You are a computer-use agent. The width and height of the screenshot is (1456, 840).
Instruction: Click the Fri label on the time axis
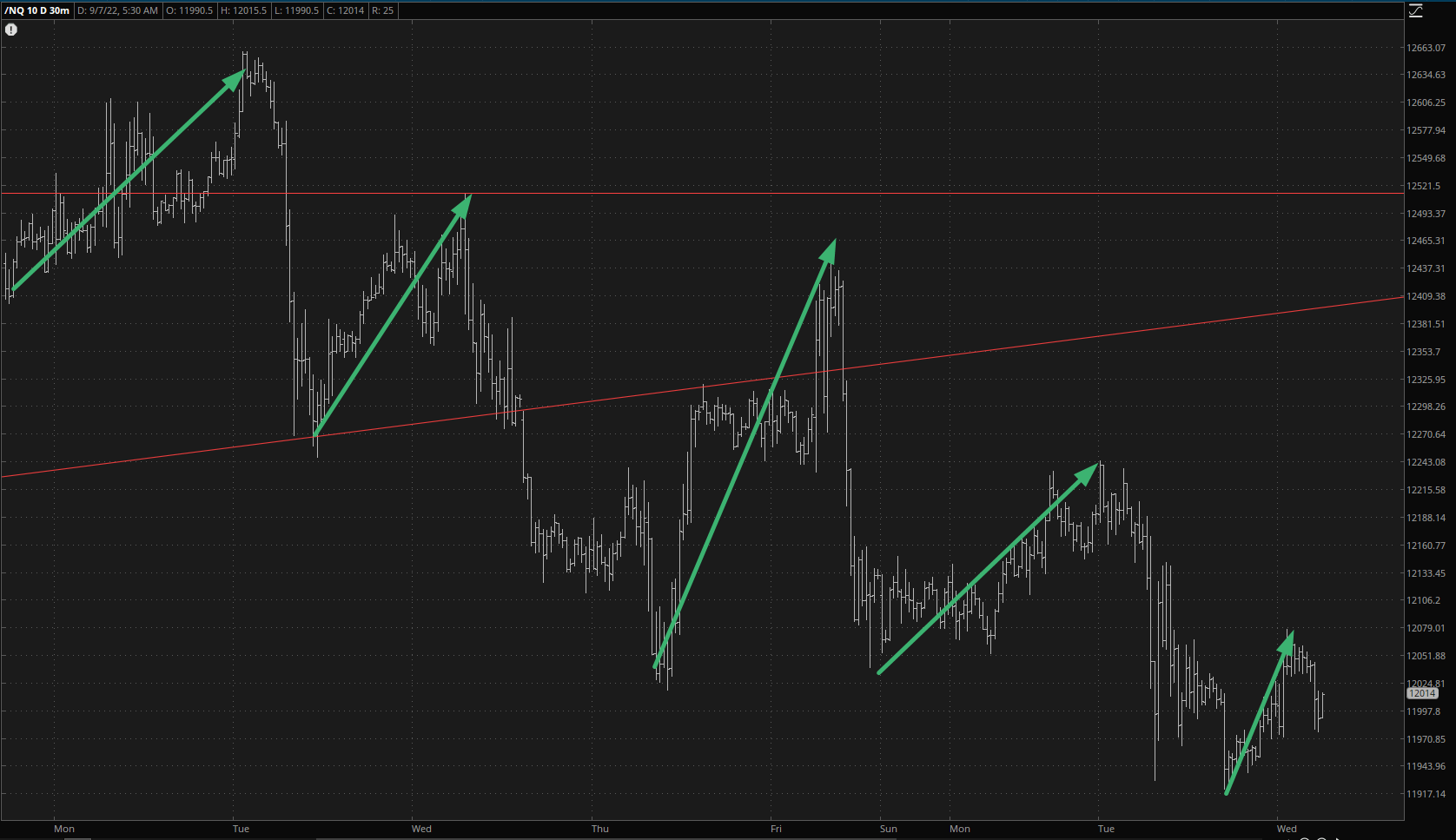(x=776, y=829)
